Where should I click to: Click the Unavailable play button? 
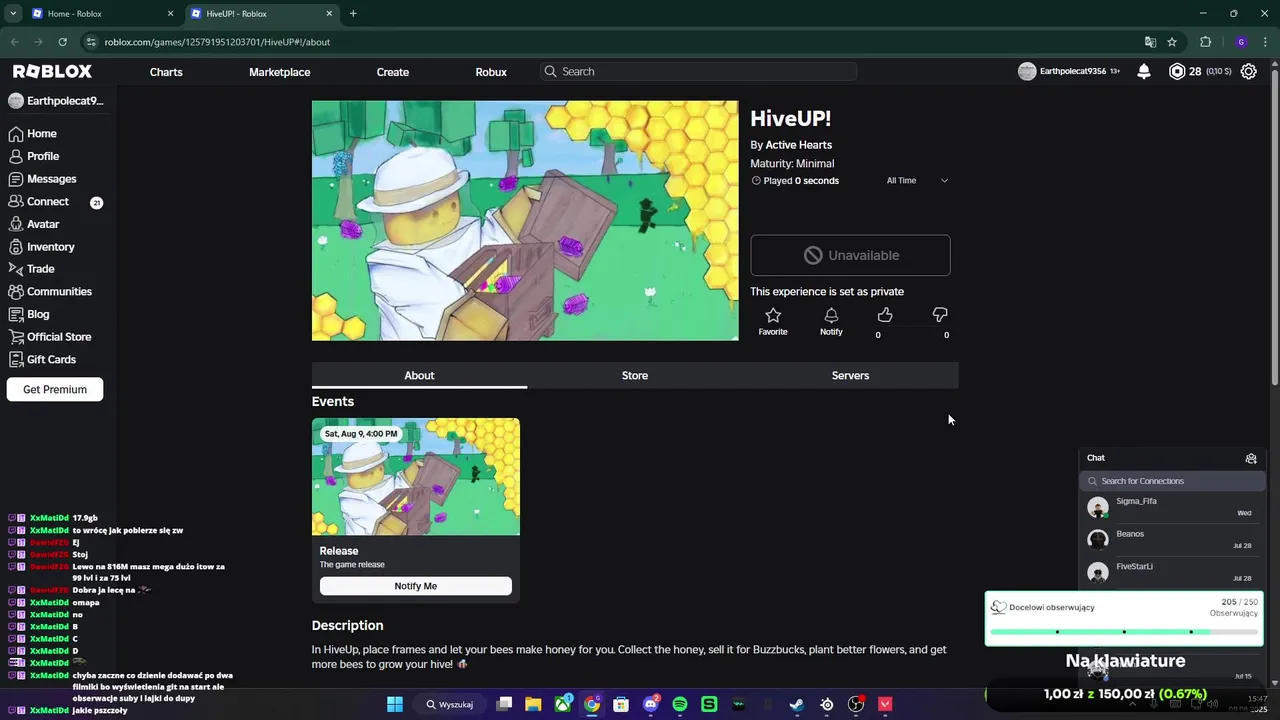point(850,255)
